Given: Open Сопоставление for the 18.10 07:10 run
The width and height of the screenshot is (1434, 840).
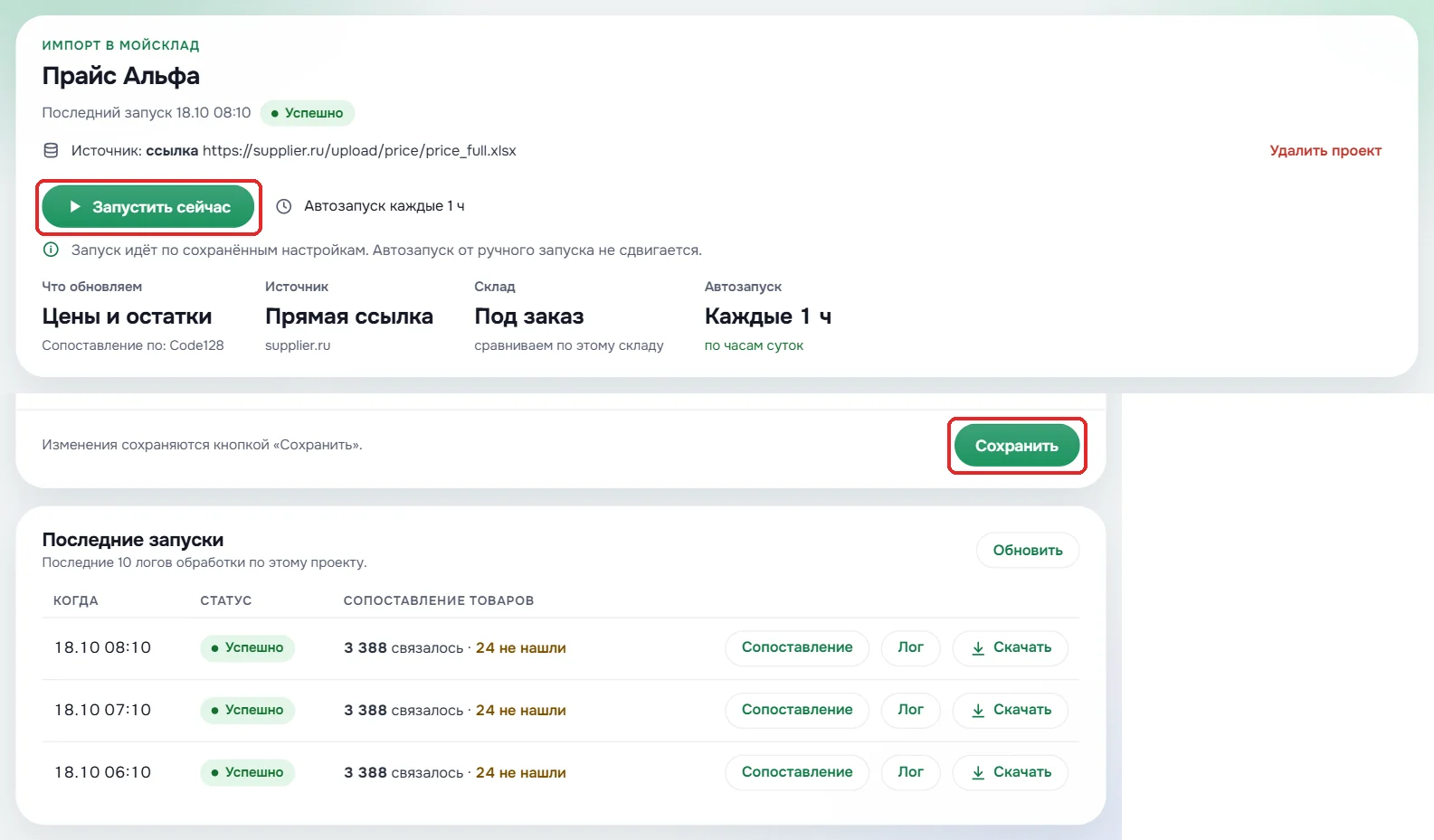Looking at the screenshot, I should click(797, 710).
